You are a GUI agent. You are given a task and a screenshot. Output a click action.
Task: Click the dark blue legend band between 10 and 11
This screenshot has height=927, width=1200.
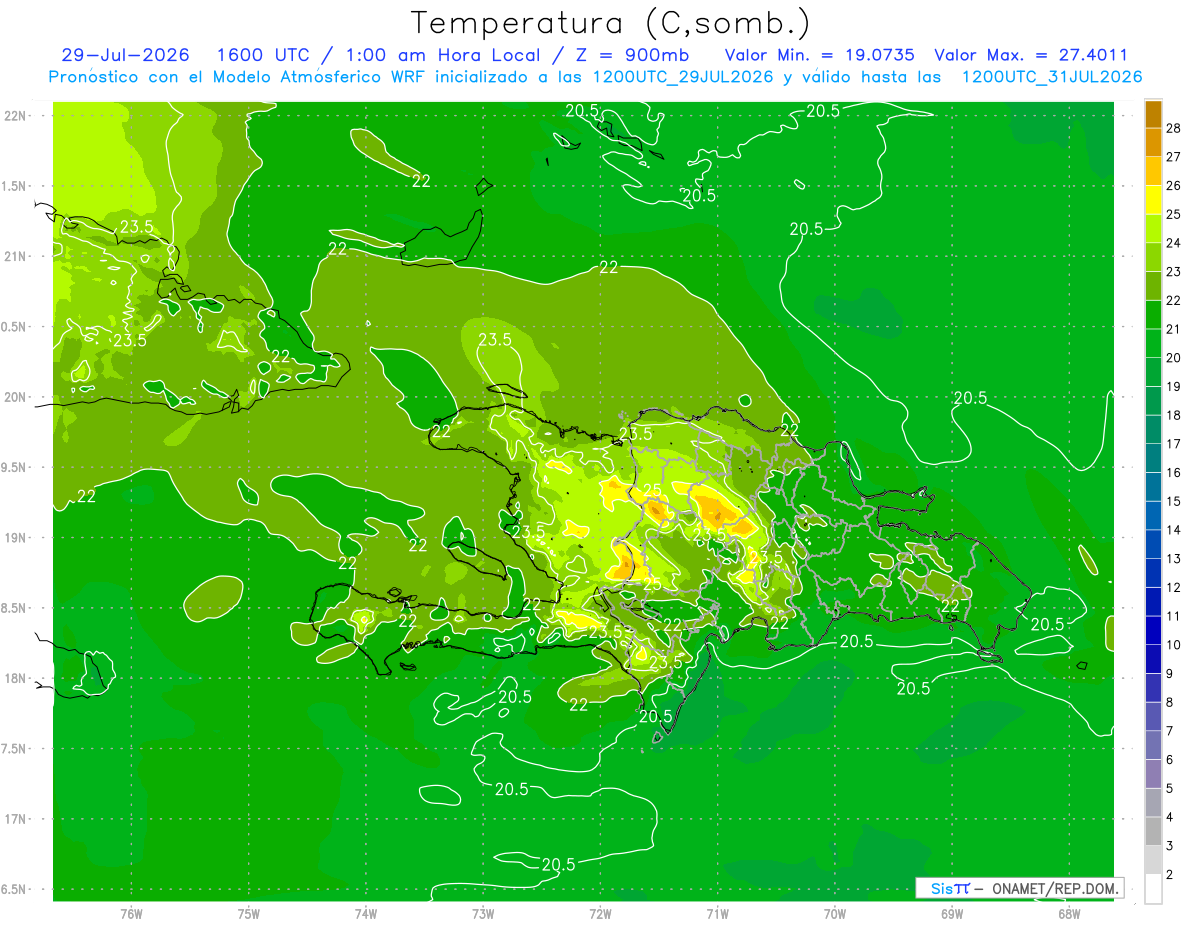coord(1153,630)
